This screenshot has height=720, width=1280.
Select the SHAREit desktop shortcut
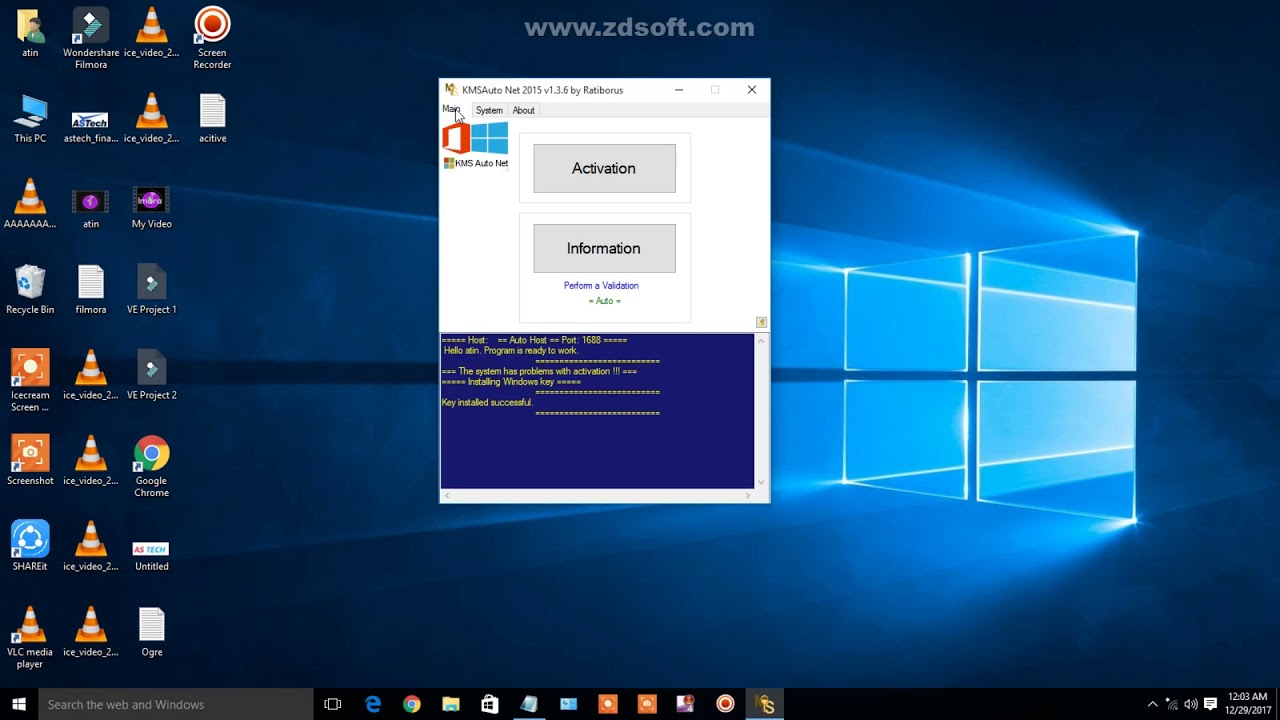pyautogui.click(x=30, y=546)
